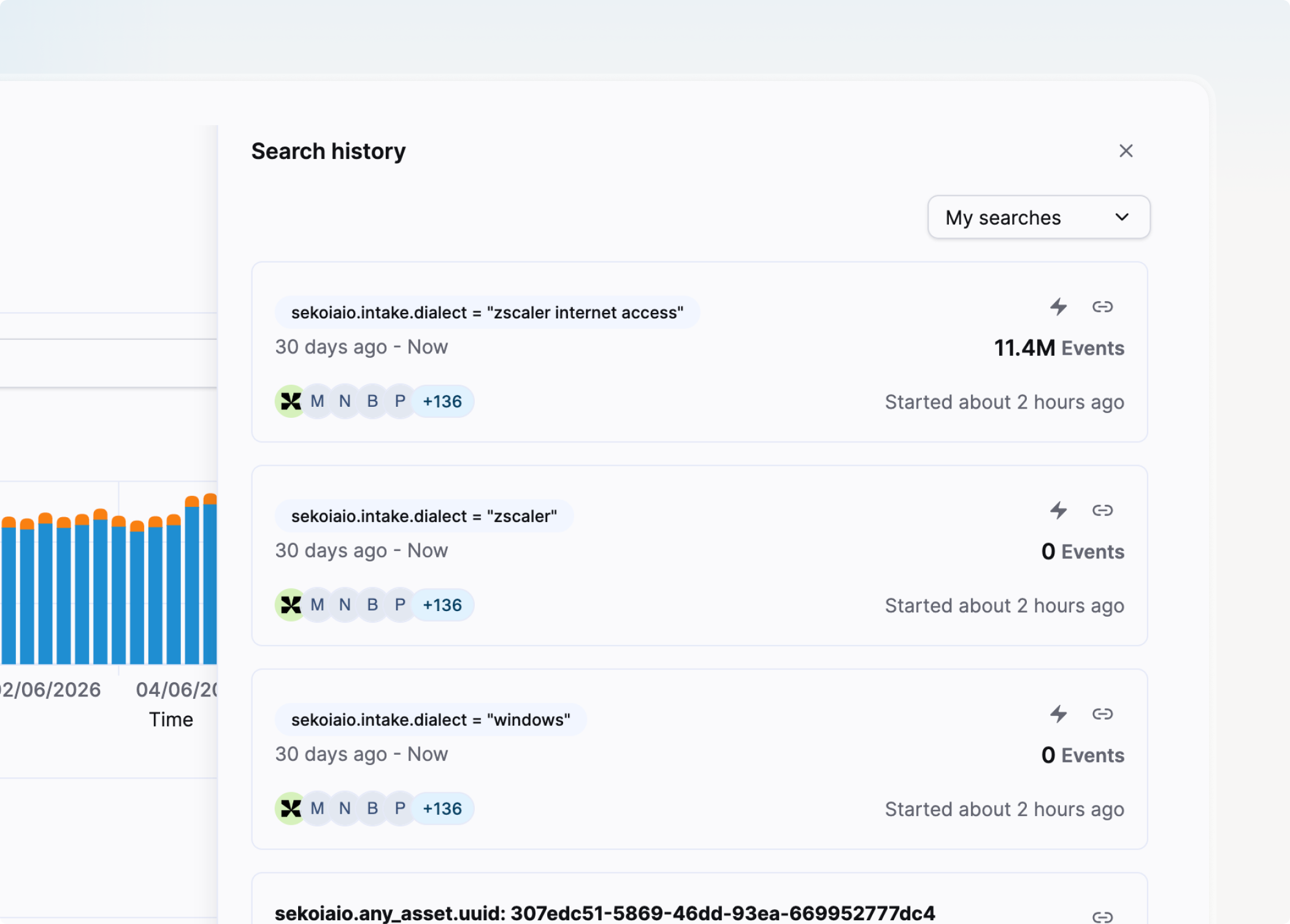Screen dimensions: 1290x924
Task: Click the M avatar in the zscaler internet access card
Action: pos(317,401)
